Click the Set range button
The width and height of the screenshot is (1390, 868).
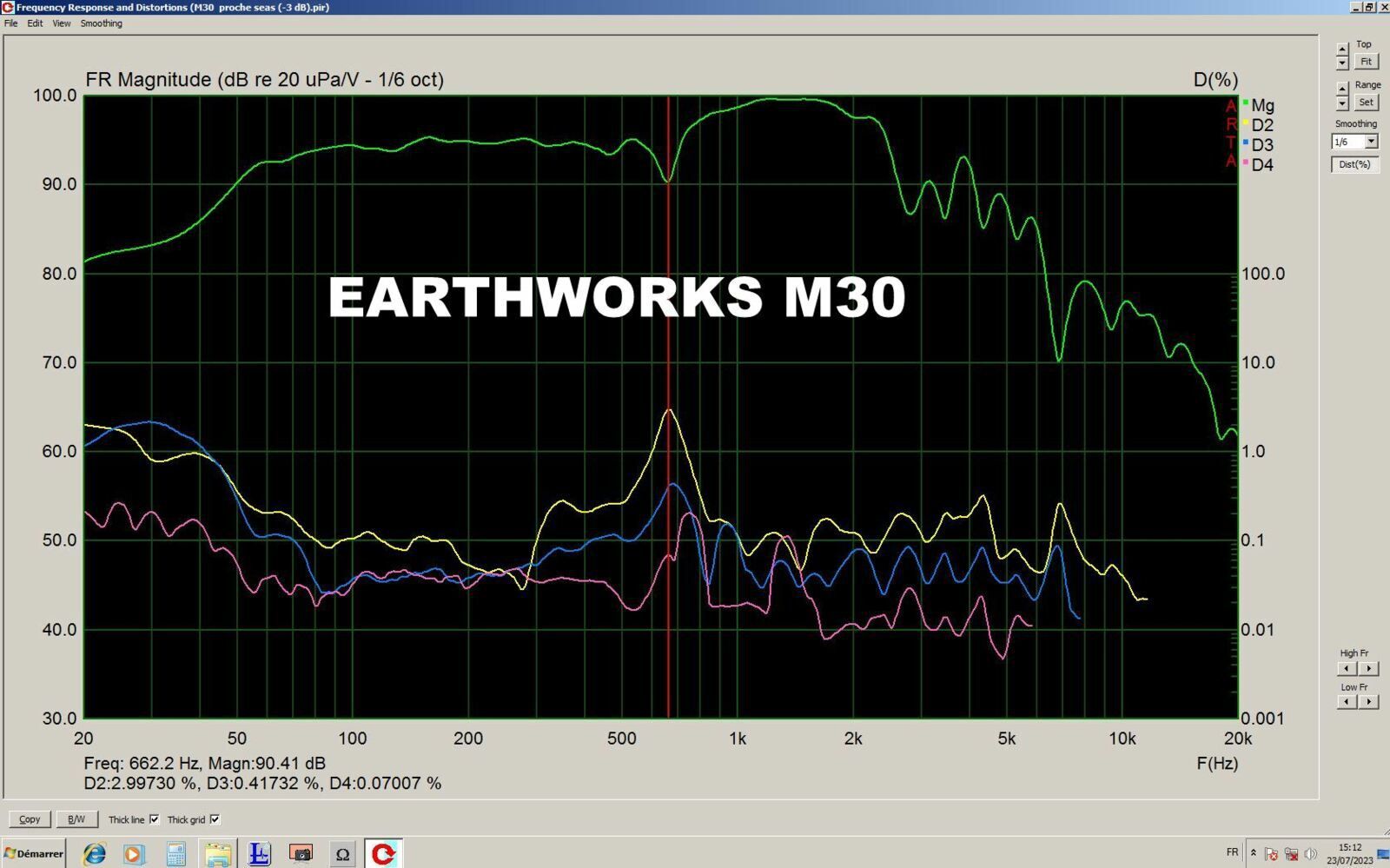[1366, 103]
